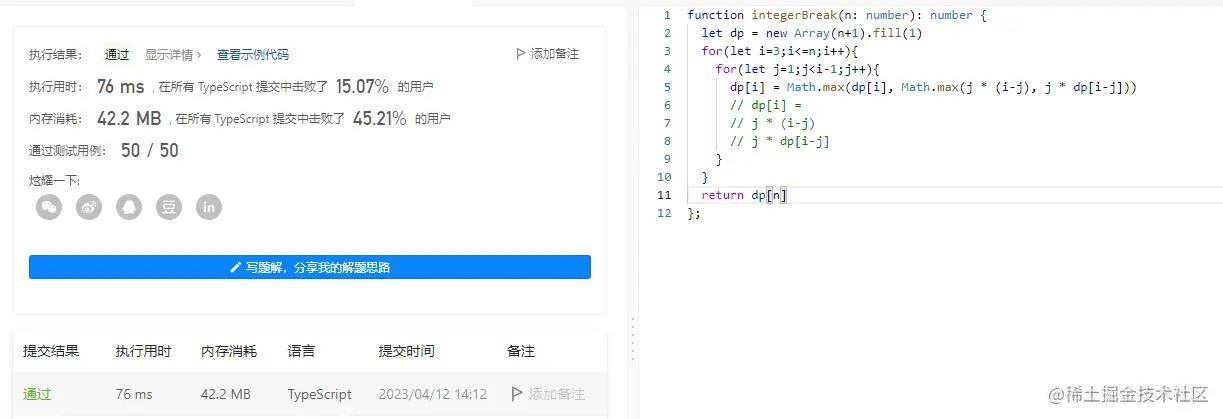Image resolution: width=1223 pixels, height=419 pixels.
Task: Share result via QQ icon
Action: tap(129, 207)
